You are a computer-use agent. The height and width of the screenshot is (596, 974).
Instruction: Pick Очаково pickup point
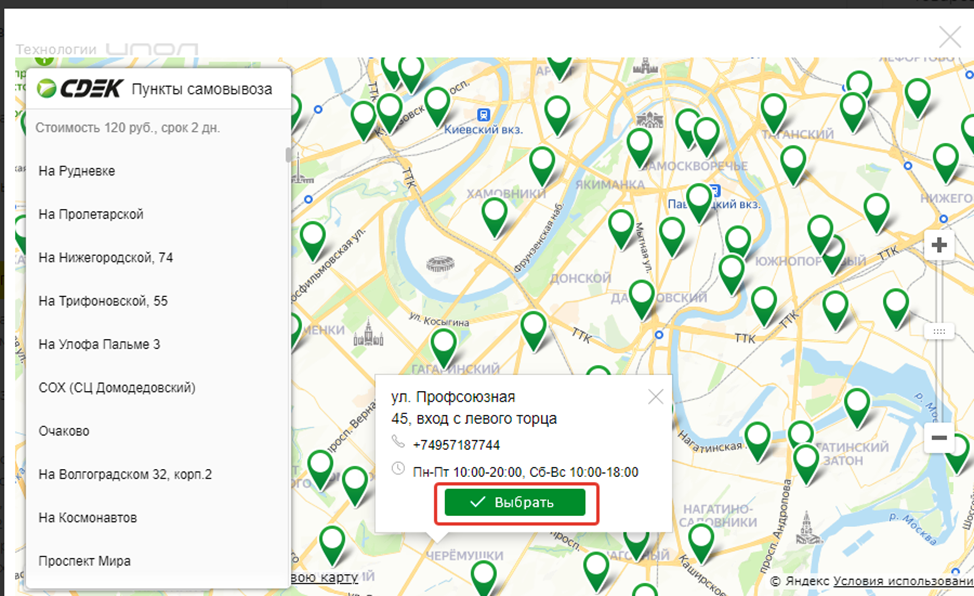click(64, 431)
